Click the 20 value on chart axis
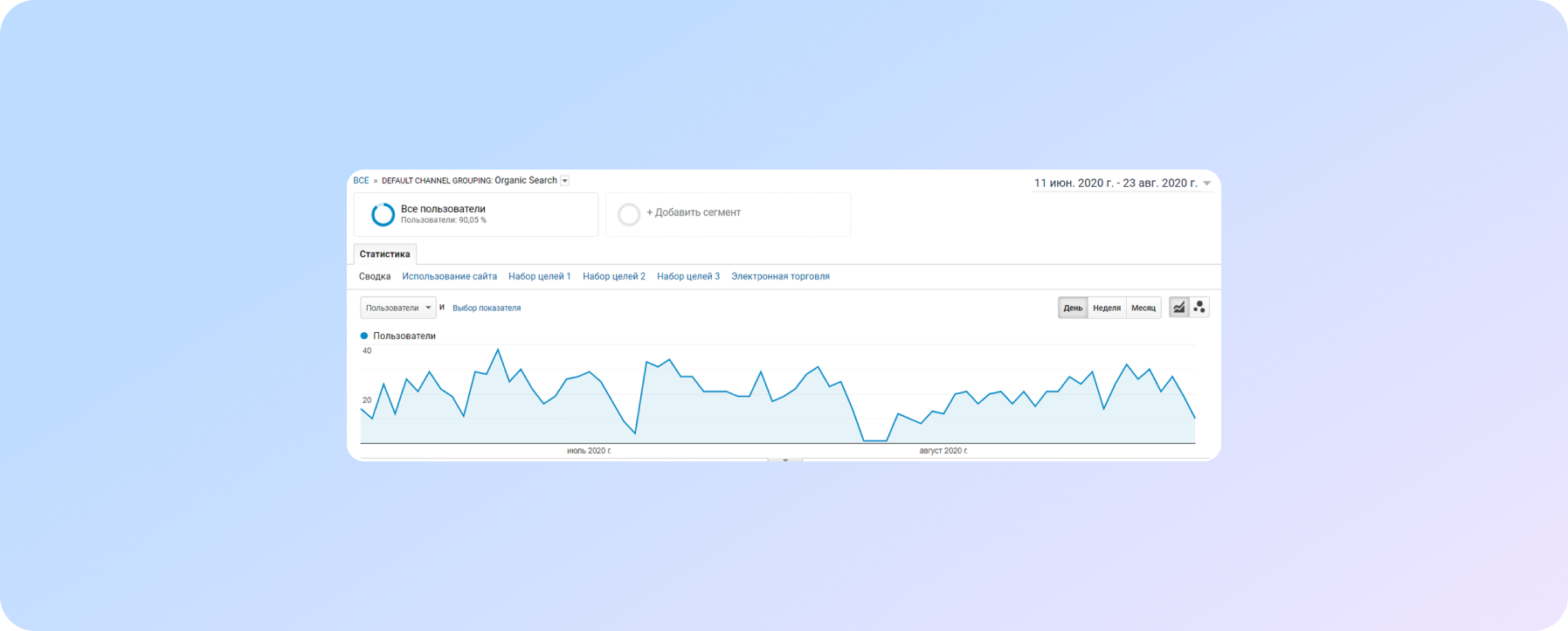The height and width of the screenshot is (631, 1568). tap(367, 400)
